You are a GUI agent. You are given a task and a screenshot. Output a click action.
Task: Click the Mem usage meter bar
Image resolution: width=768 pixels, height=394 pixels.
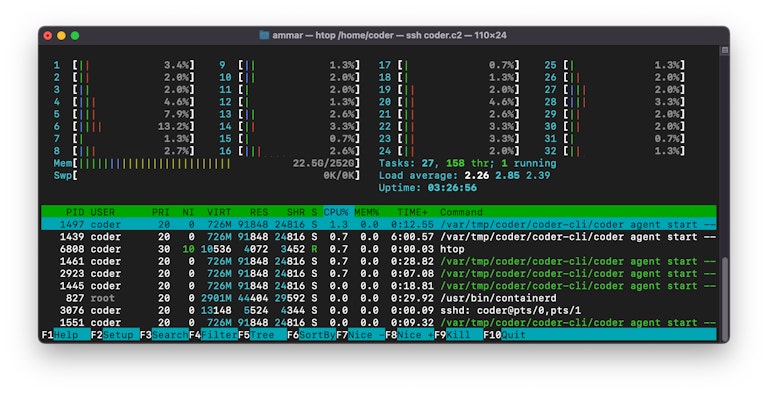[207, 163]
